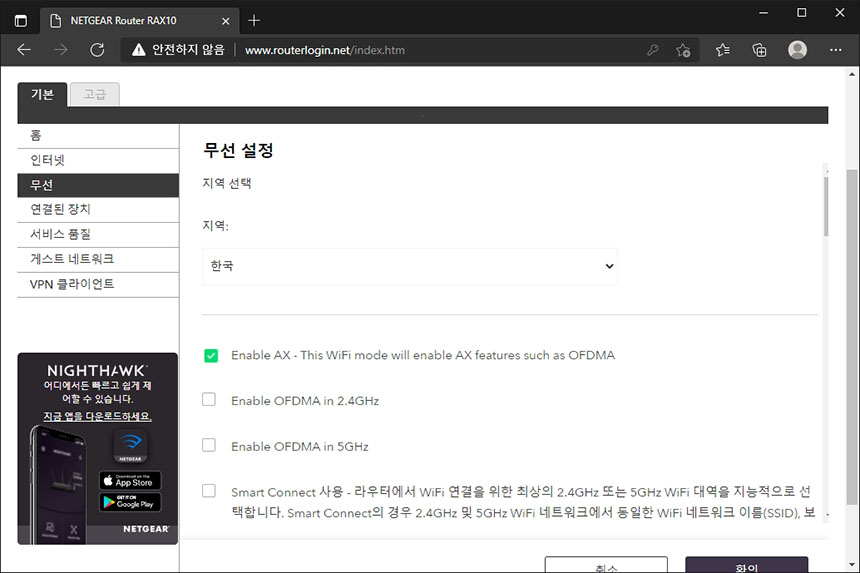
Task: Open a new browser tab
Action: (254, 21)
